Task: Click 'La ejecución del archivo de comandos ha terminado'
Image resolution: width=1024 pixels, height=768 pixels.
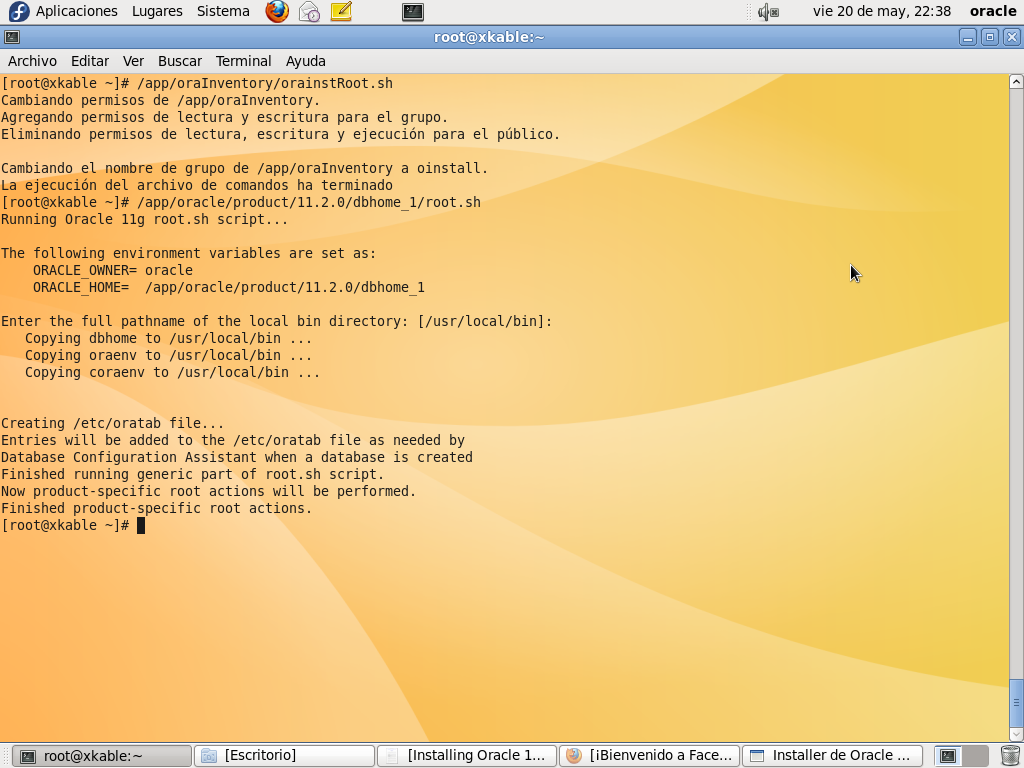Action: point(197,185)
